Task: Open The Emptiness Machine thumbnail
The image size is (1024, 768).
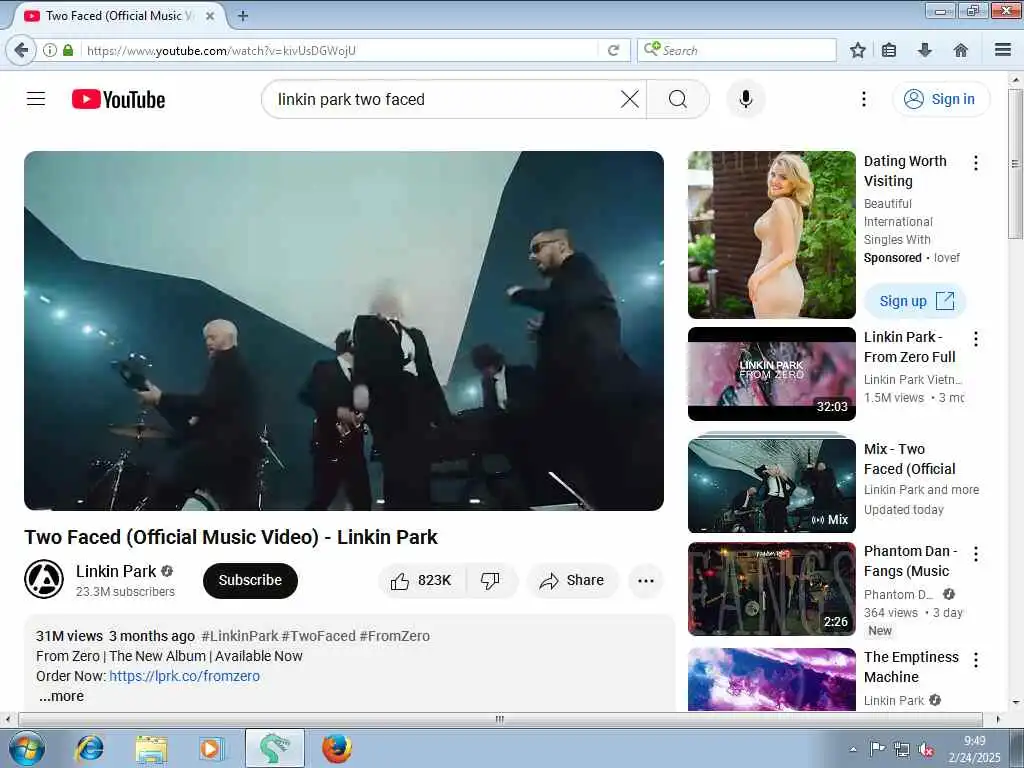Action: click(771, 679)
